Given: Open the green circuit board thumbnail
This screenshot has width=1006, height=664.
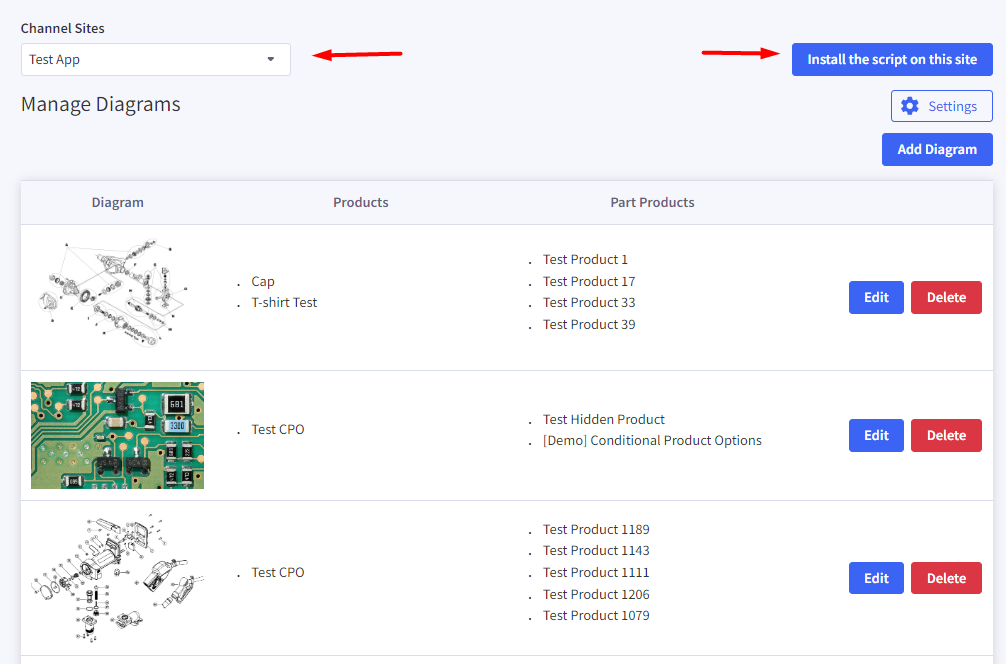Looking at the screenshot, I should [x=117, y=435].
